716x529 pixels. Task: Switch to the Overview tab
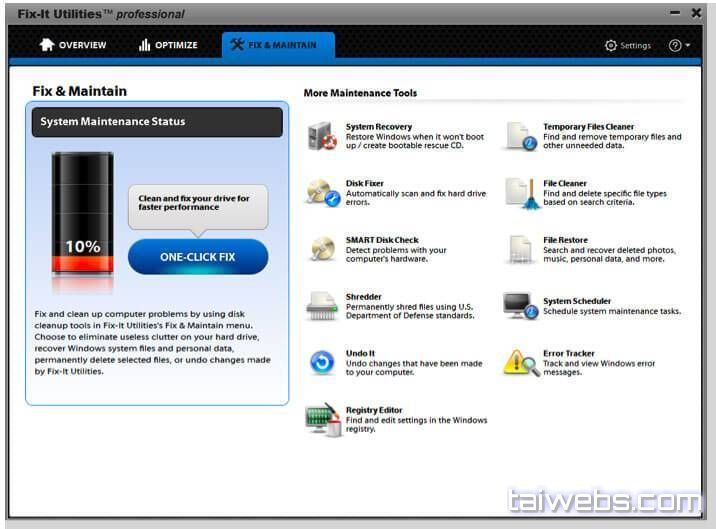coord(72,45)
